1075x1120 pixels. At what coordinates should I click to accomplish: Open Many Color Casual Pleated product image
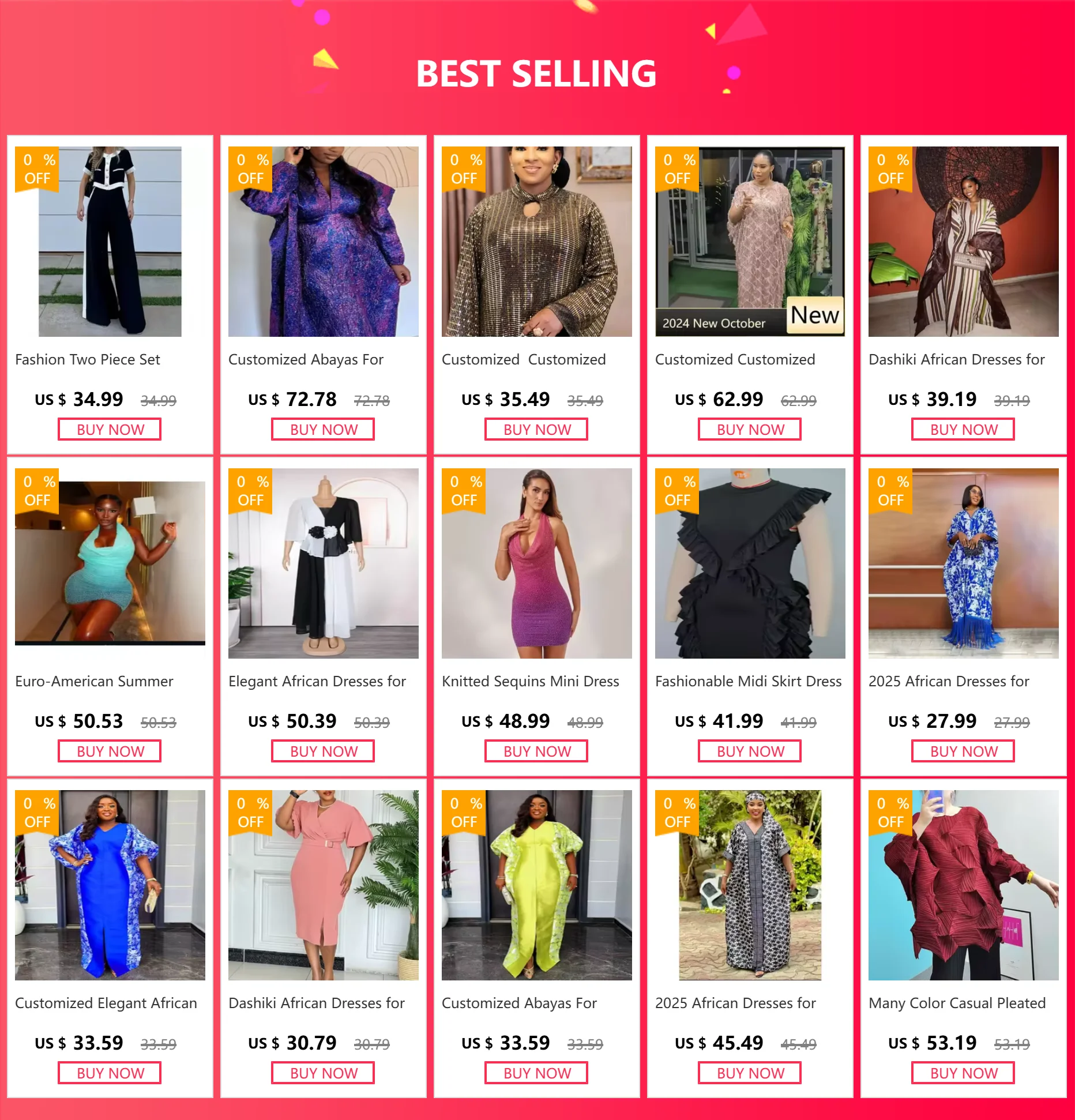click(964, 885)
